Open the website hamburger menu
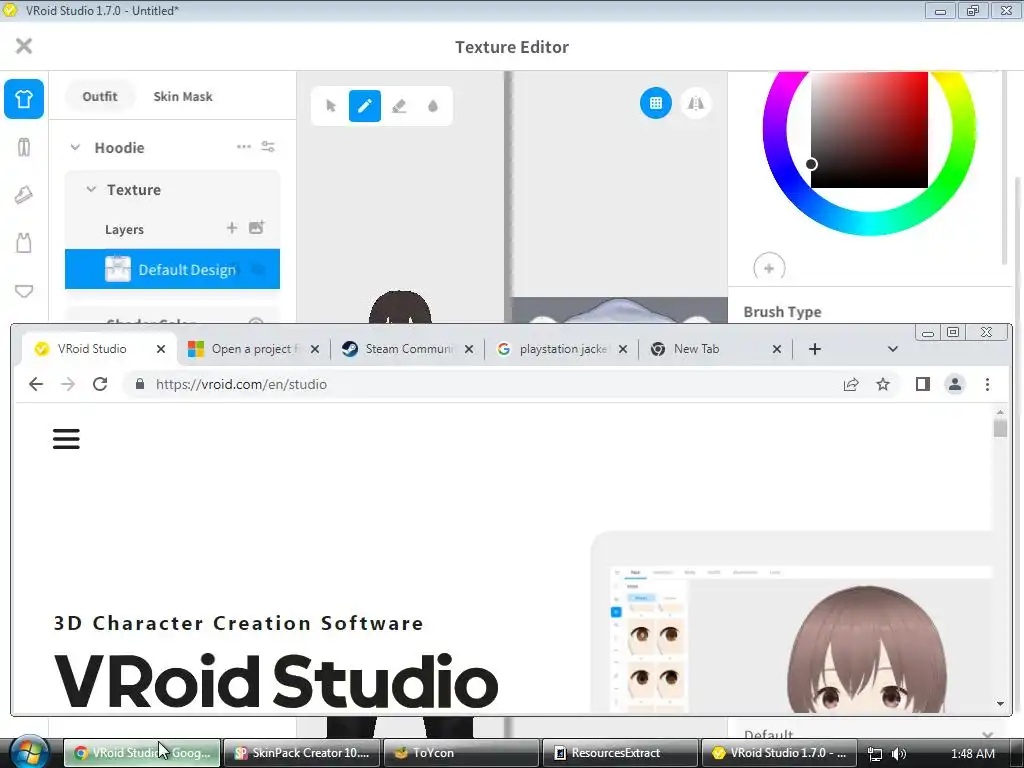 (x=66, y=439)
